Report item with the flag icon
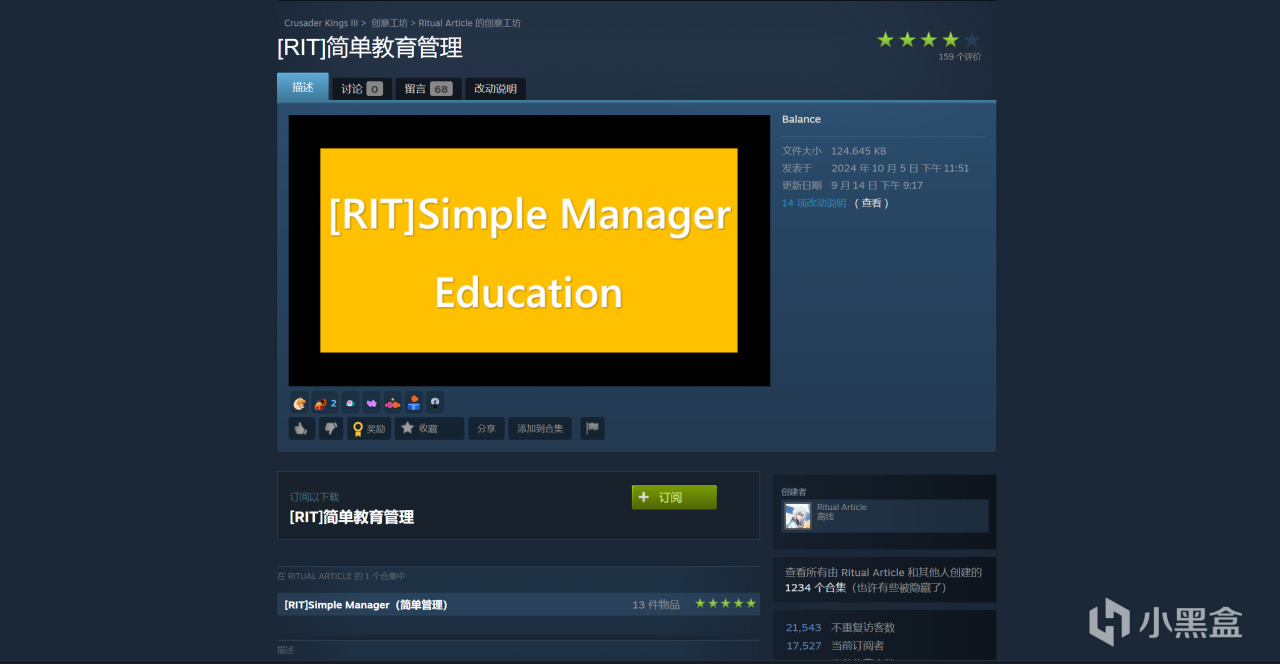The height and width of the screenshot is (664, 1280). coord(592,429)
